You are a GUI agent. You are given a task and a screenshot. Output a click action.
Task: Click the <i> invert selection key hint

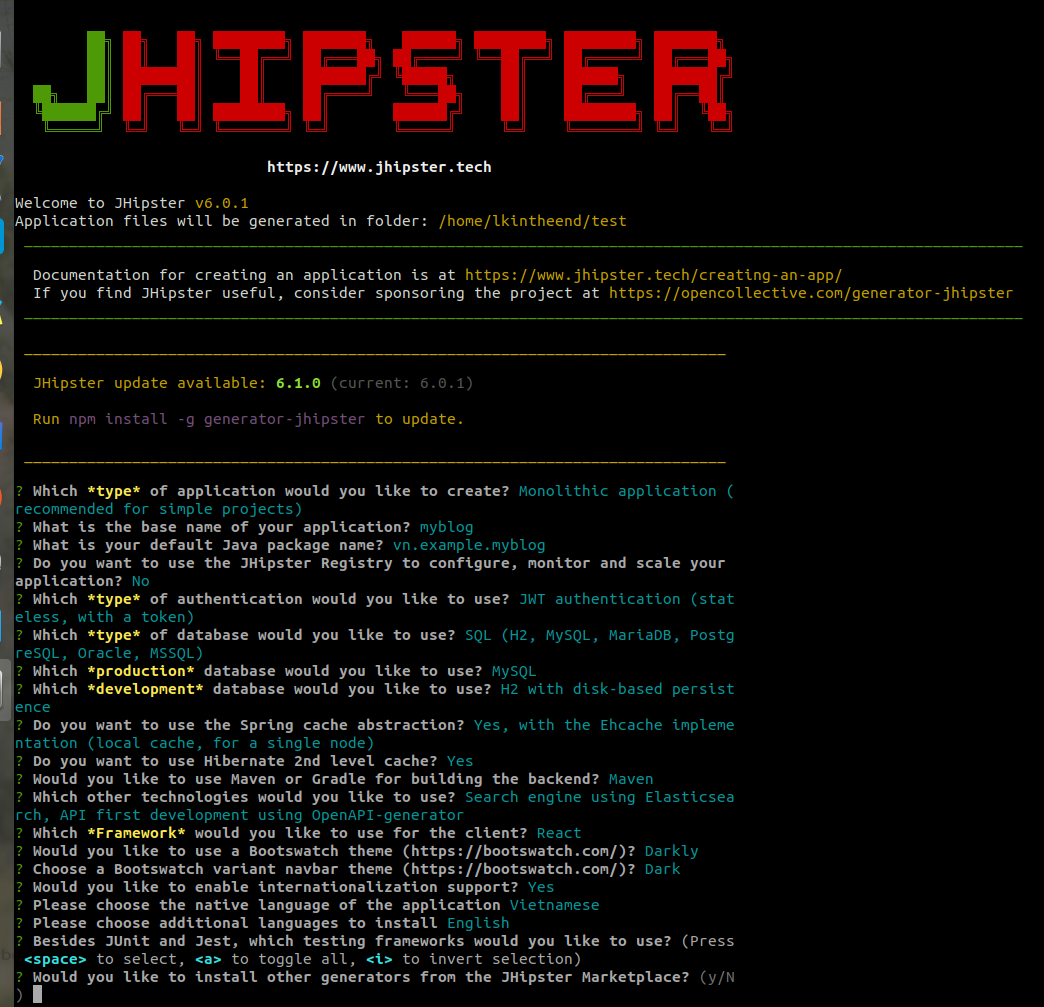tap(379, 958)
